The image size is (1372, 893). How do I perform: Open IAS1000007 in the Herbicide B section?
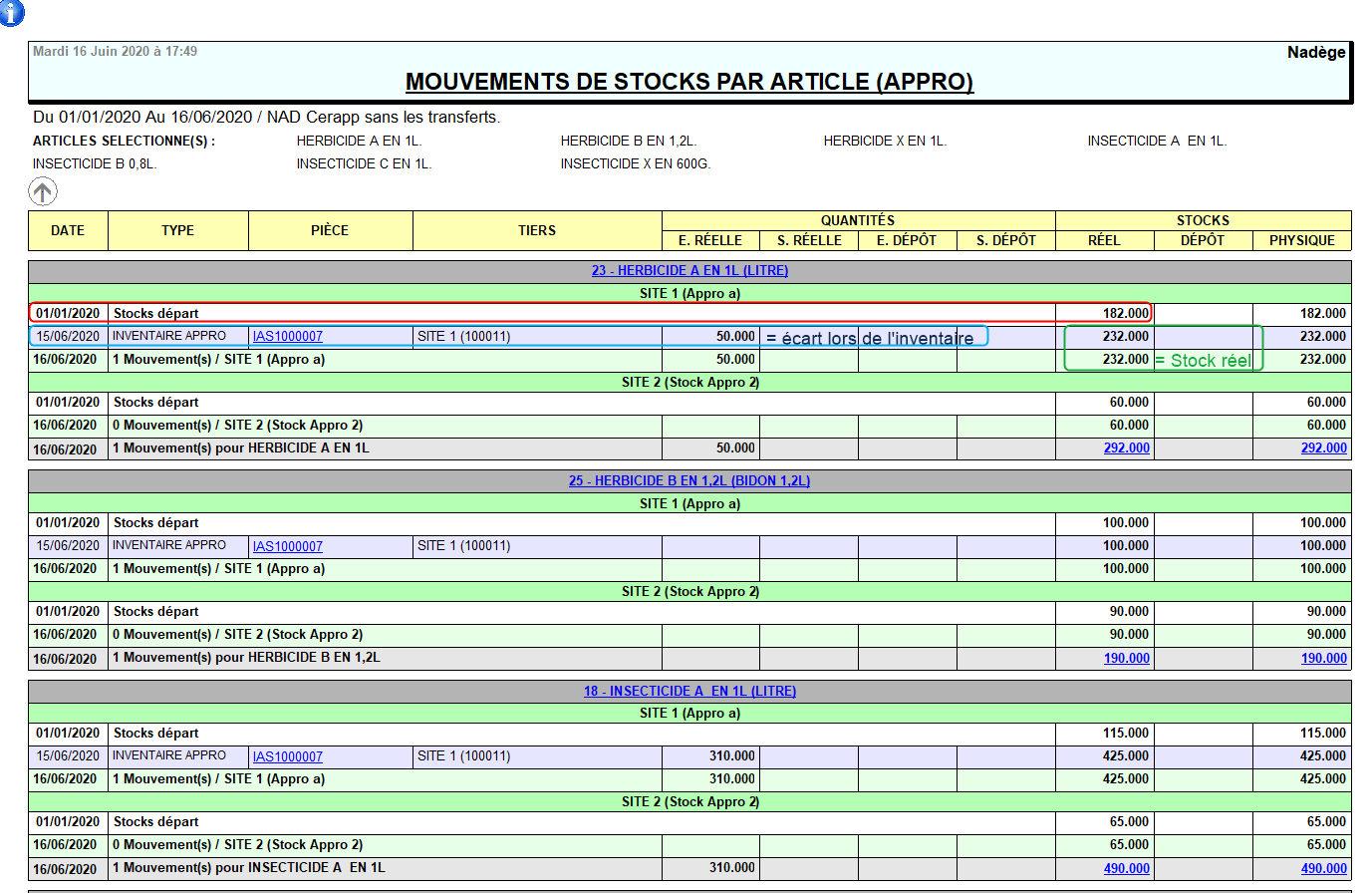[288, 546]
